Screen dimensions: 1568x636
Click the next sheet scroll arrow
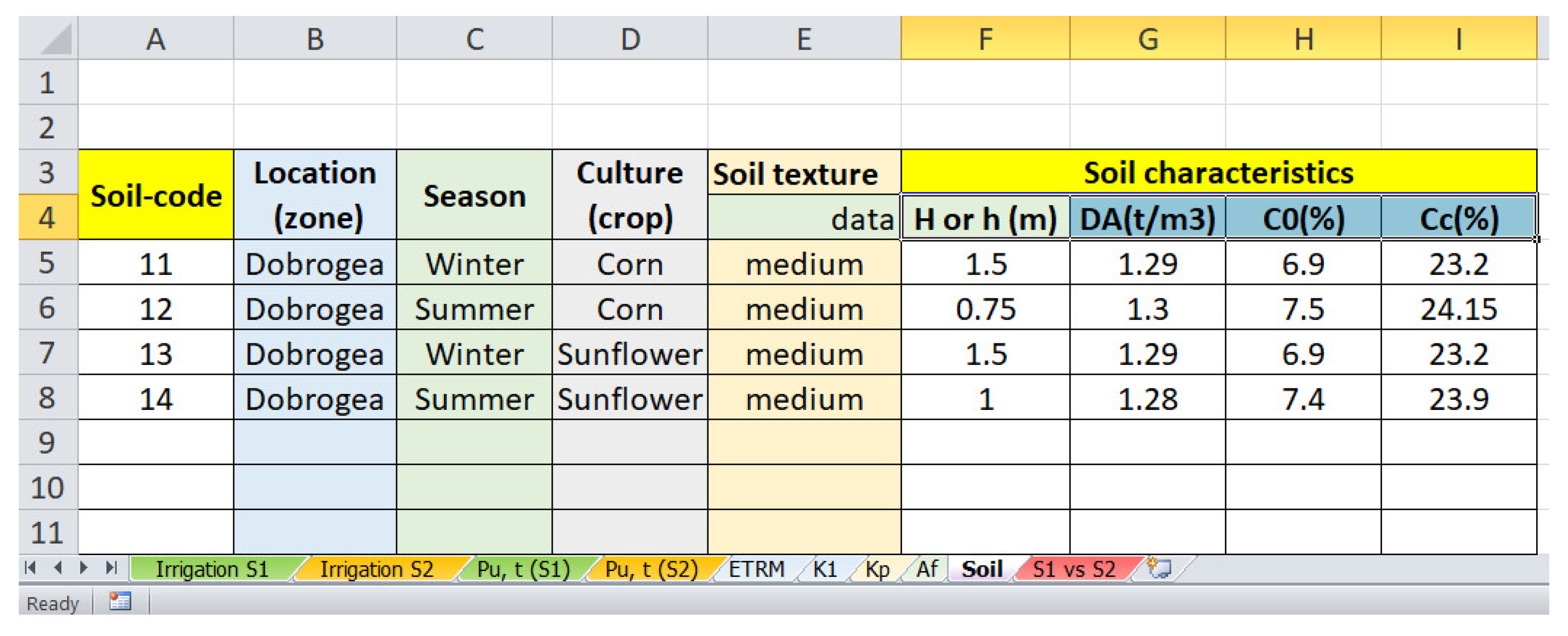[84, 568]
